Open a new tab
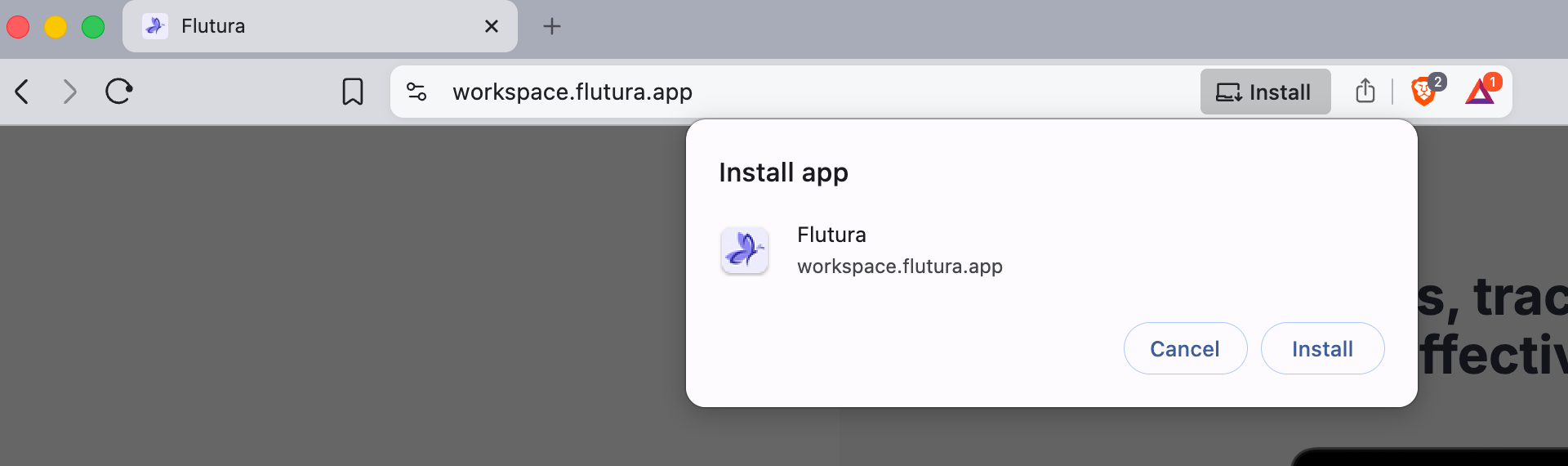This screenshot has height=466, width=1568. (x=552, y=26)
